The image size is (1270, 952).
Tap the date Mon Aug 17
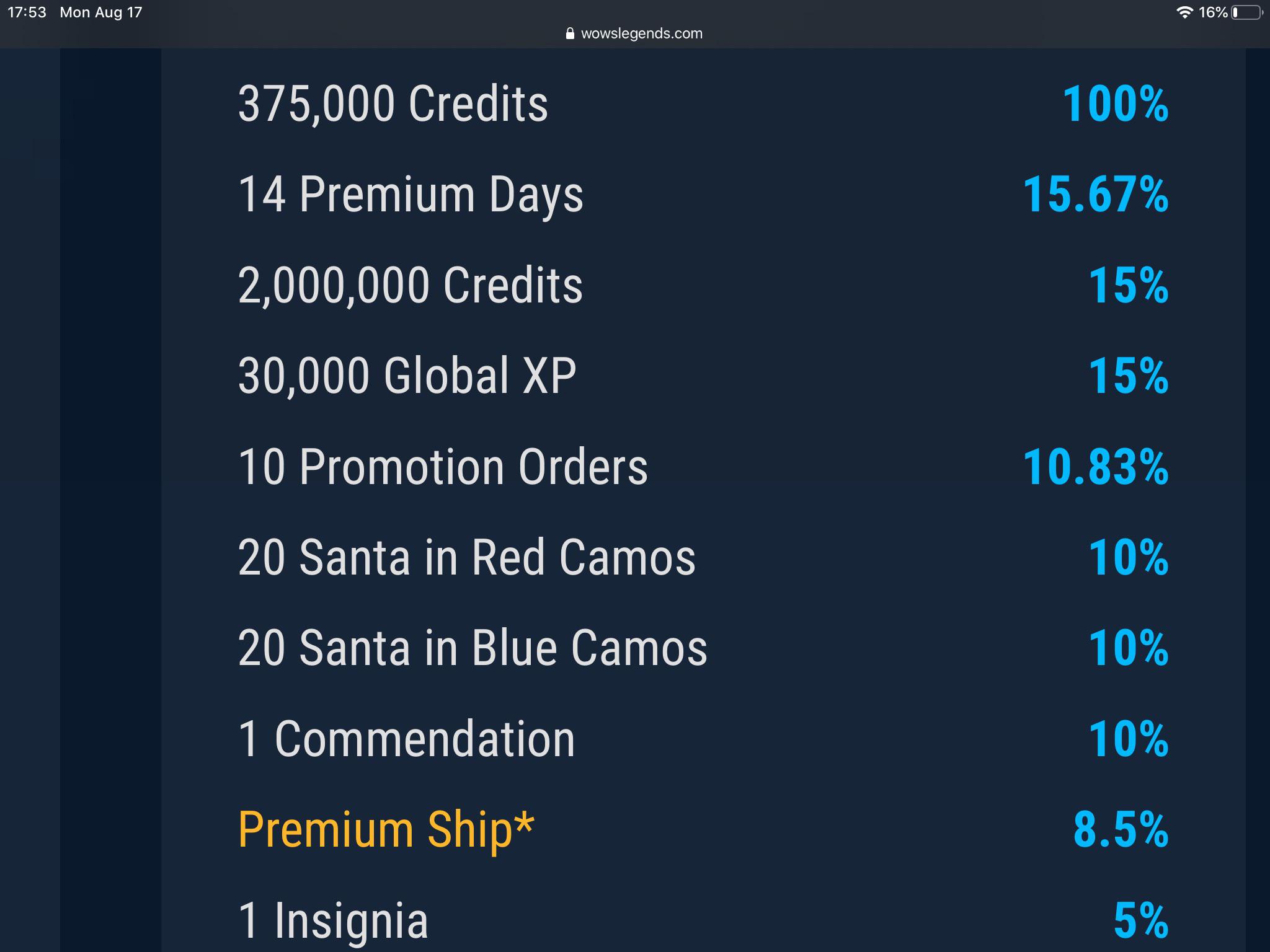coord(101,12)
